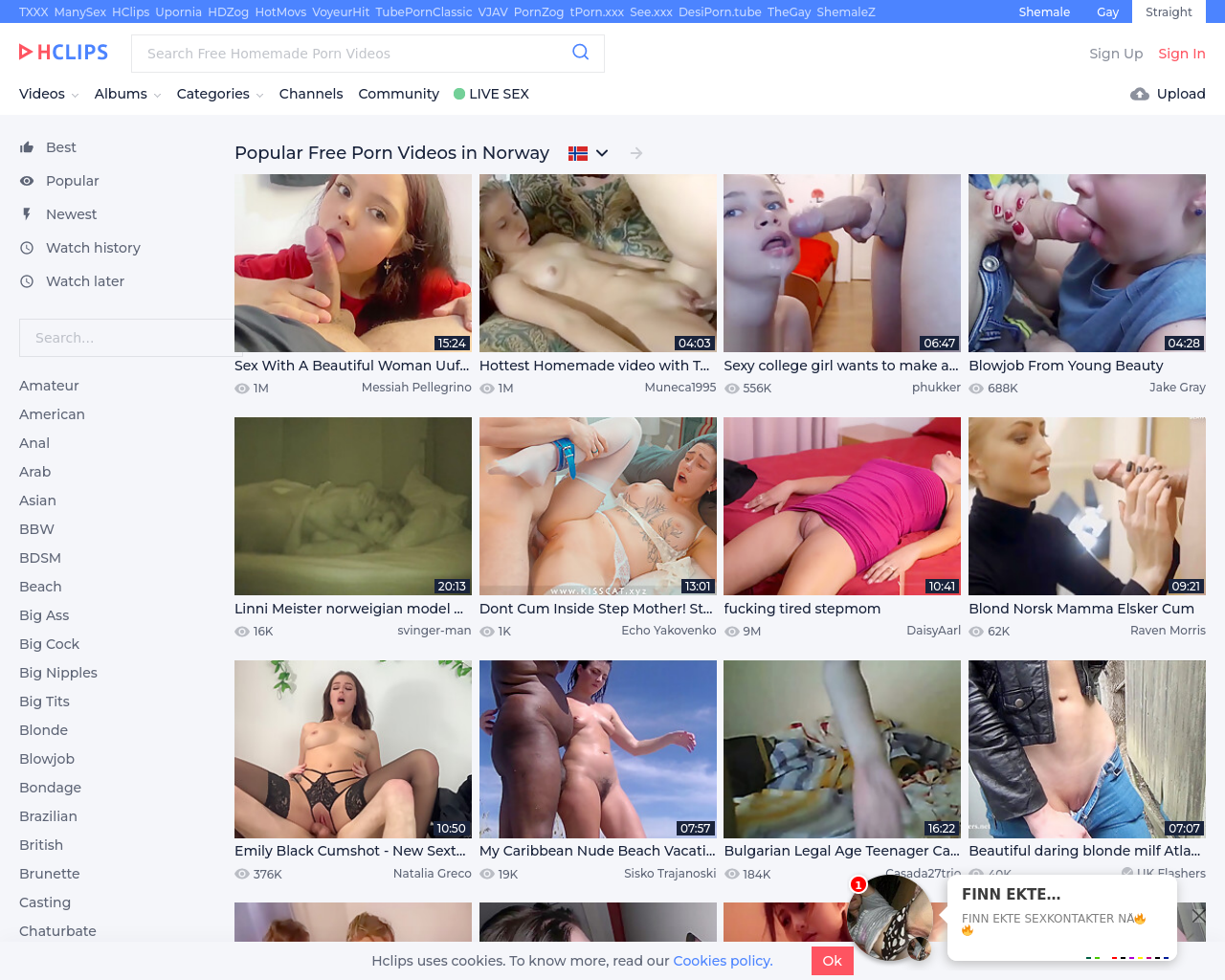Open the Cookies policy link
Image resolution: width=1225 pixels, height=980 pixels.
click(x=723, y=961)
